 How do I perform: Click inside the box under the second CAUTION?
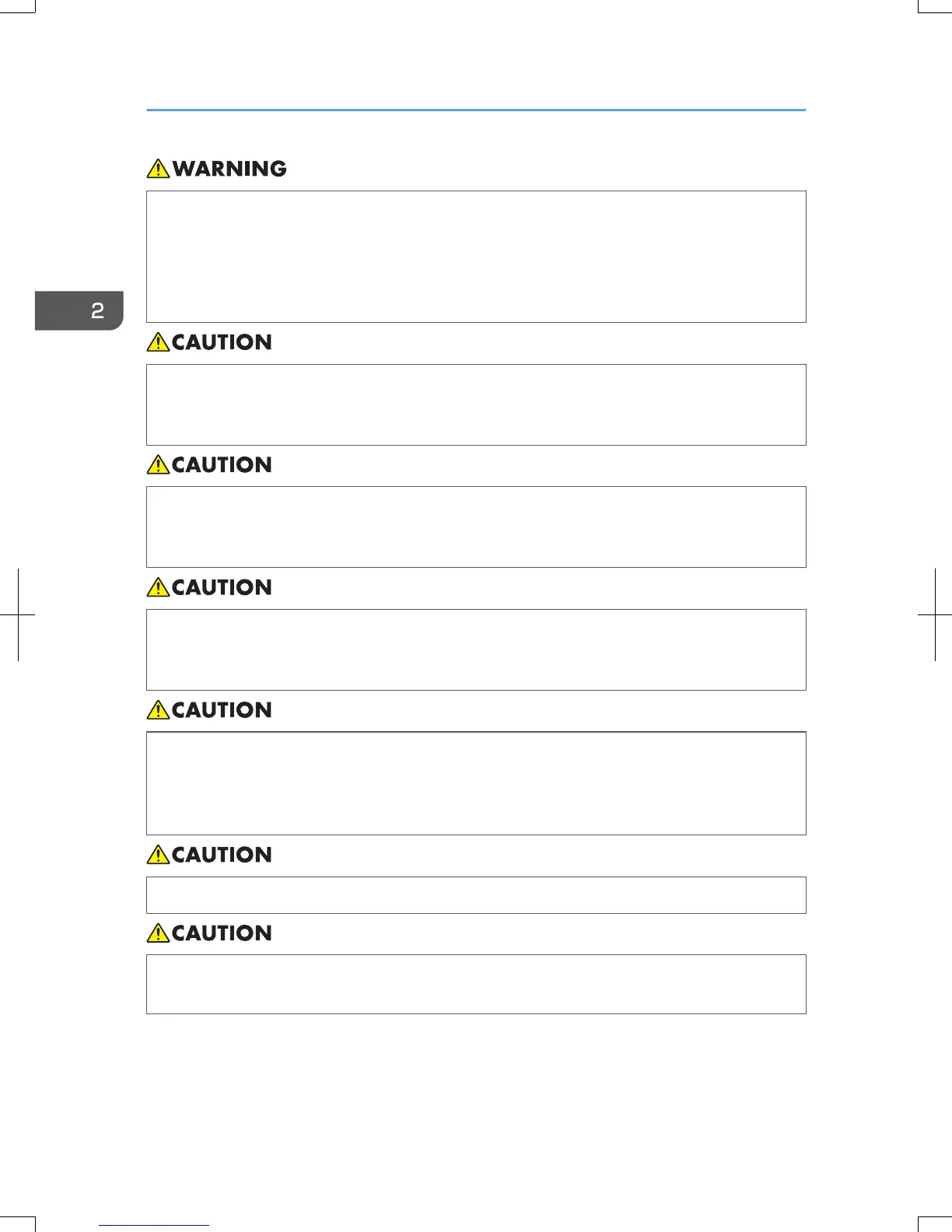click(476, 527)
